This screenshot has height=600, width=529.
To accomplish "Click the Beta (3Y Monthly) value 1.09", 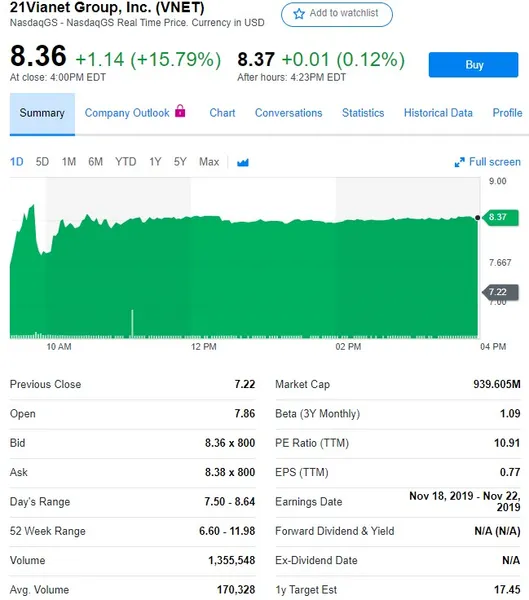I will (510, 414).
